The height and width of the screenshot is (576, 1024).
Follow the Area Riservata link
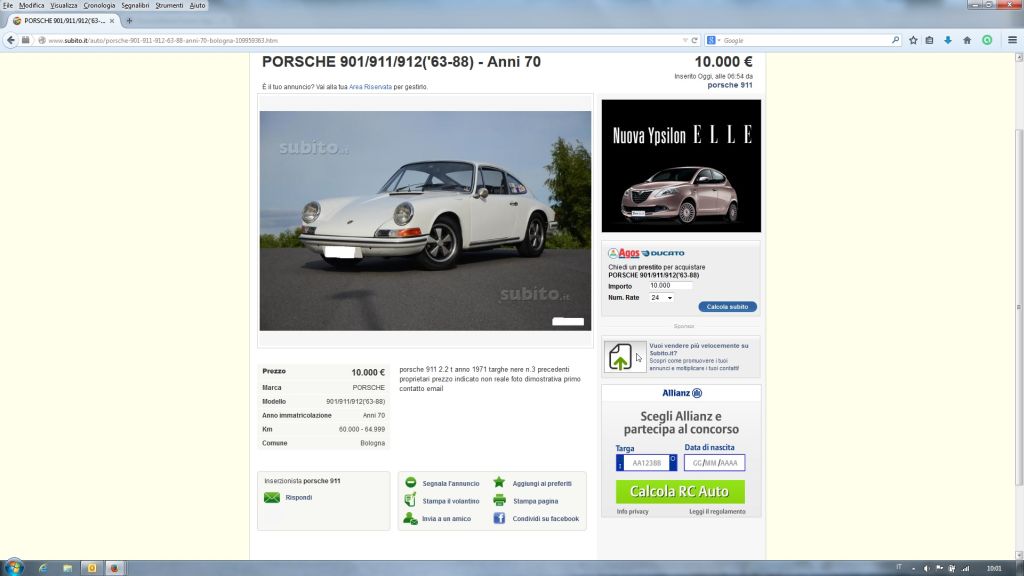click(x=370, y=87)
